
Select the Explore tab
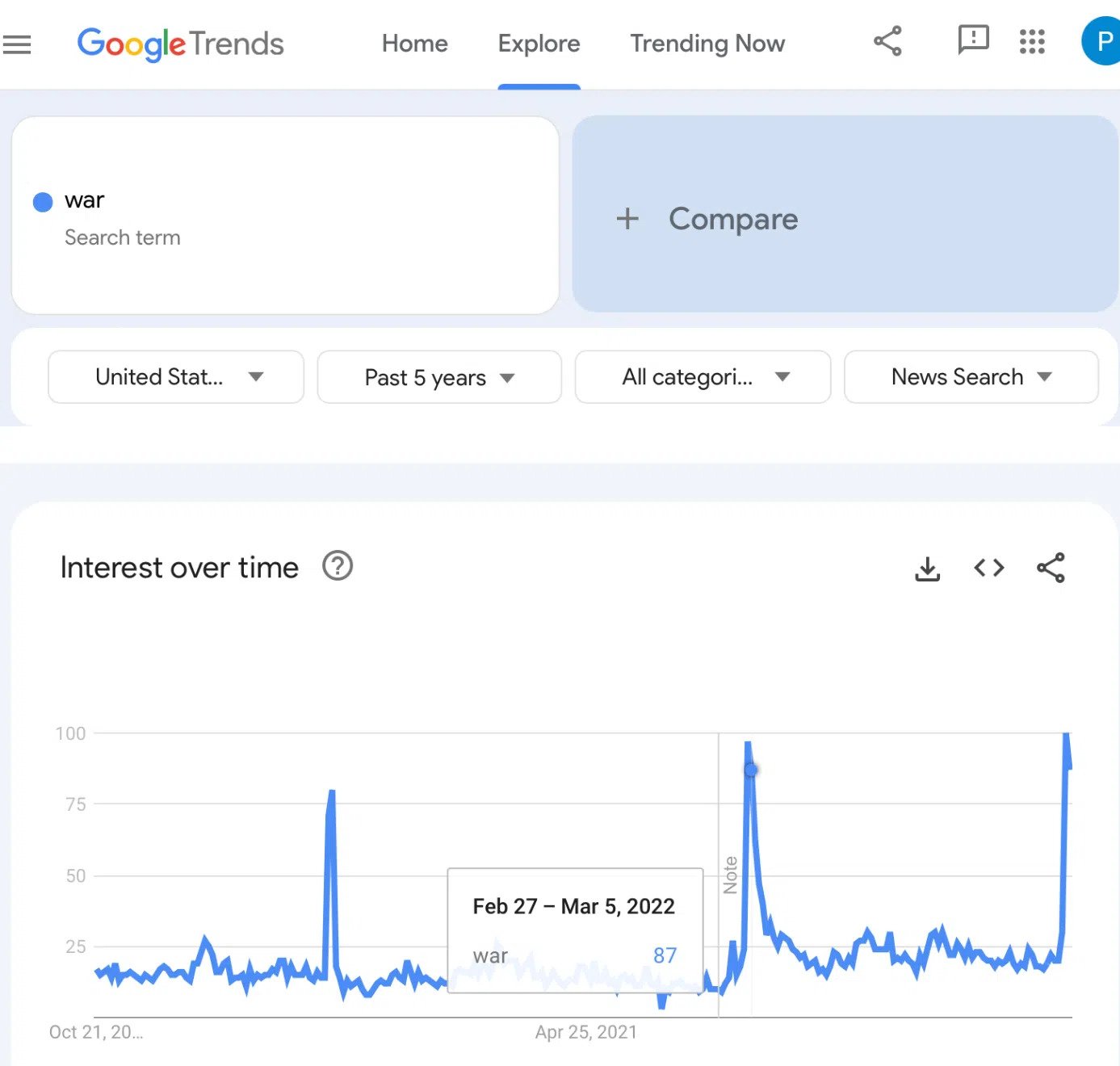(x=539, y=44)
